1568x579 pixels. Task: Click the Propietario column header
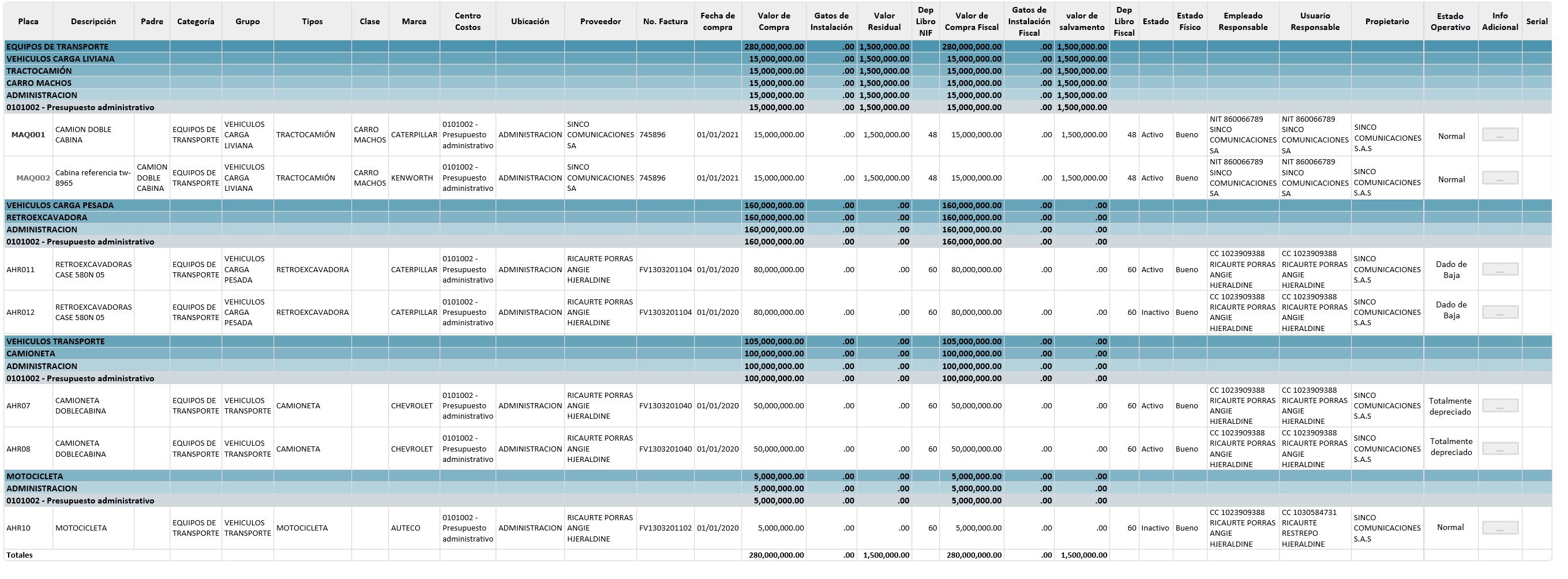(1387, 21)
